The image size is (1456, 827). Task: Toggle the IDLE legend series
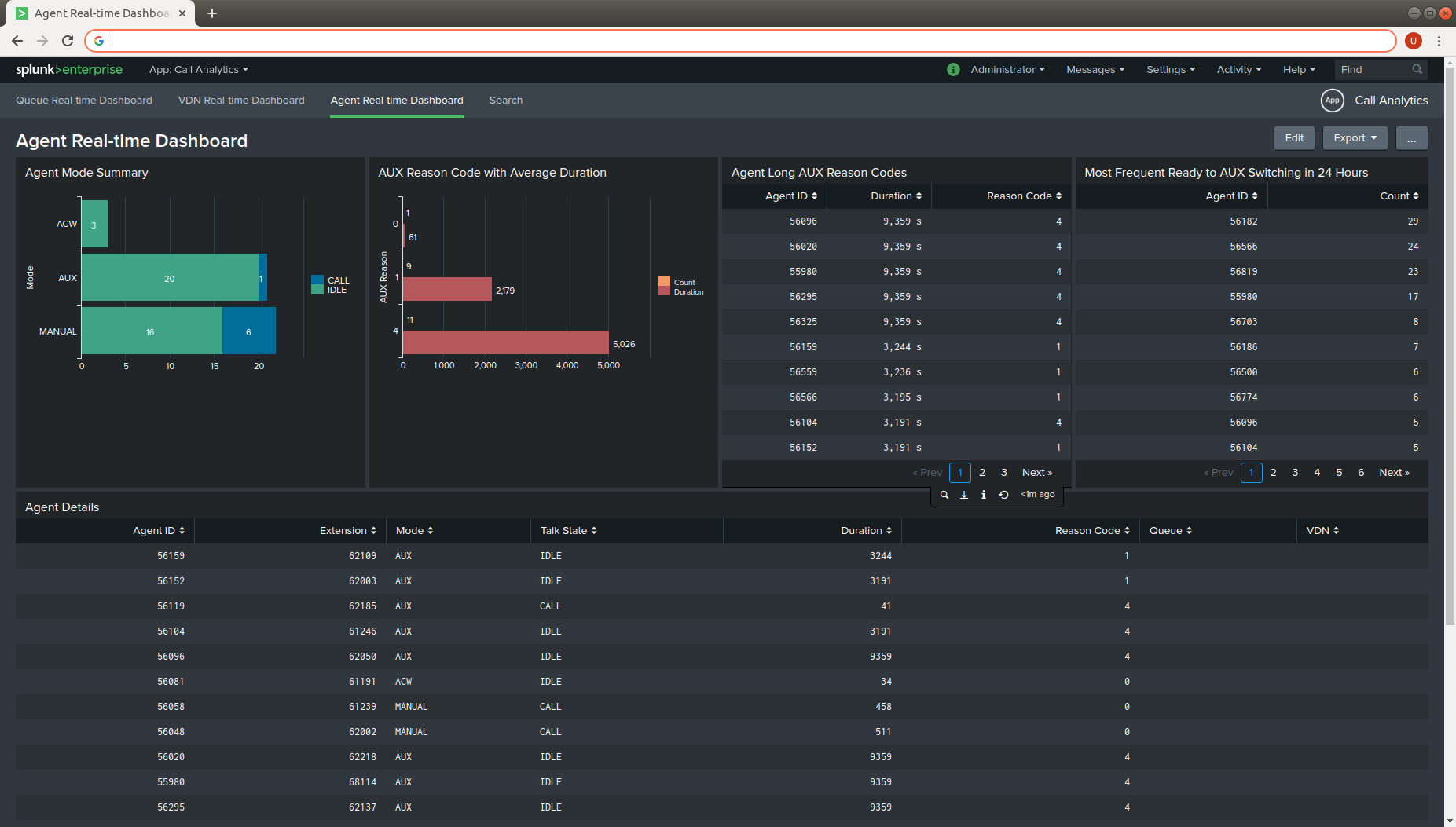336,291
